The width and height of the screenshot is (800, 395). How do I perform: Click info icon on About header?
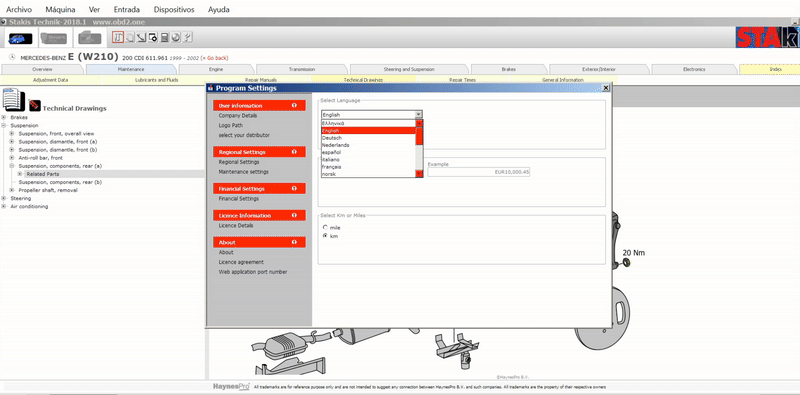294,242
